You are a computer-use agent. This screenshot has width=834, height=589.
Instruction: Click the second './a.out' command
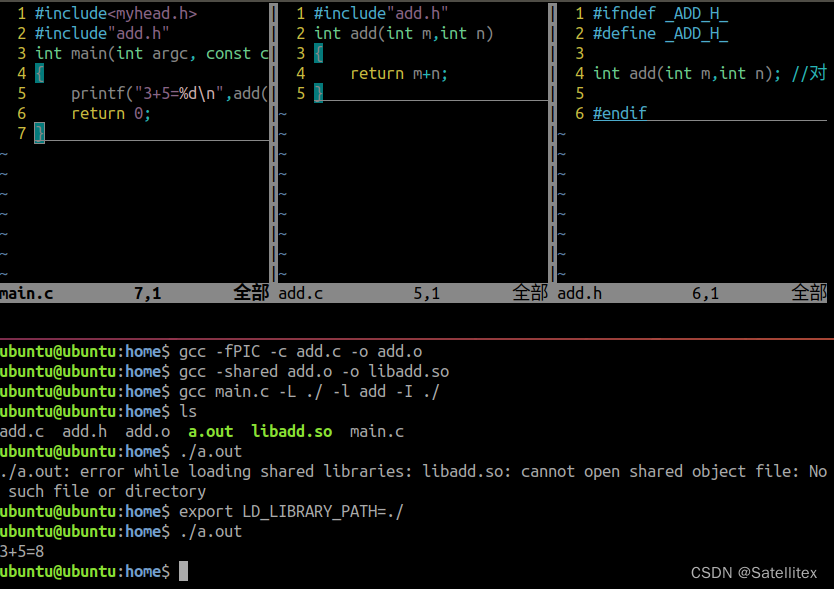(x=211, y=532)
